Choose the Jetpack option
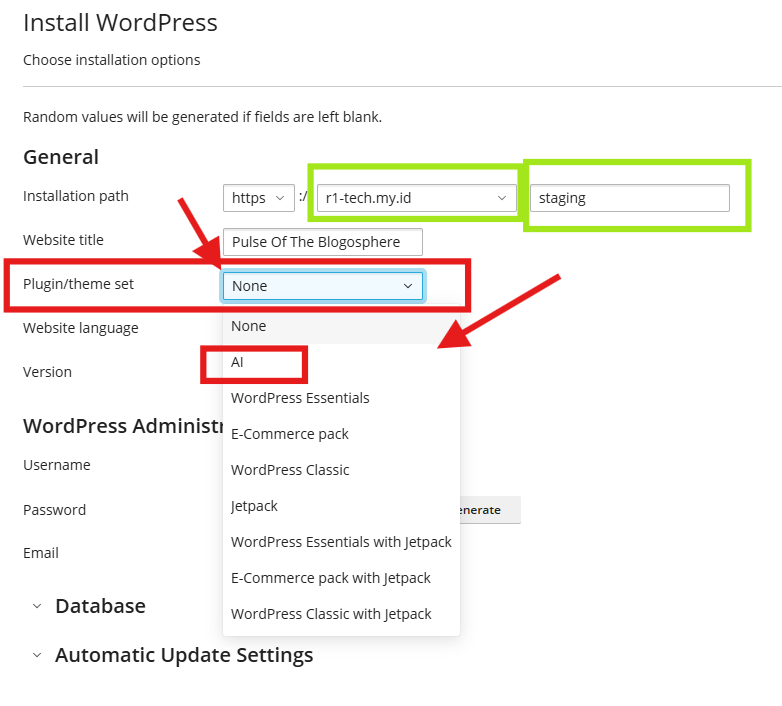Viewport: 782px width, 706px height. pos(341,506)
